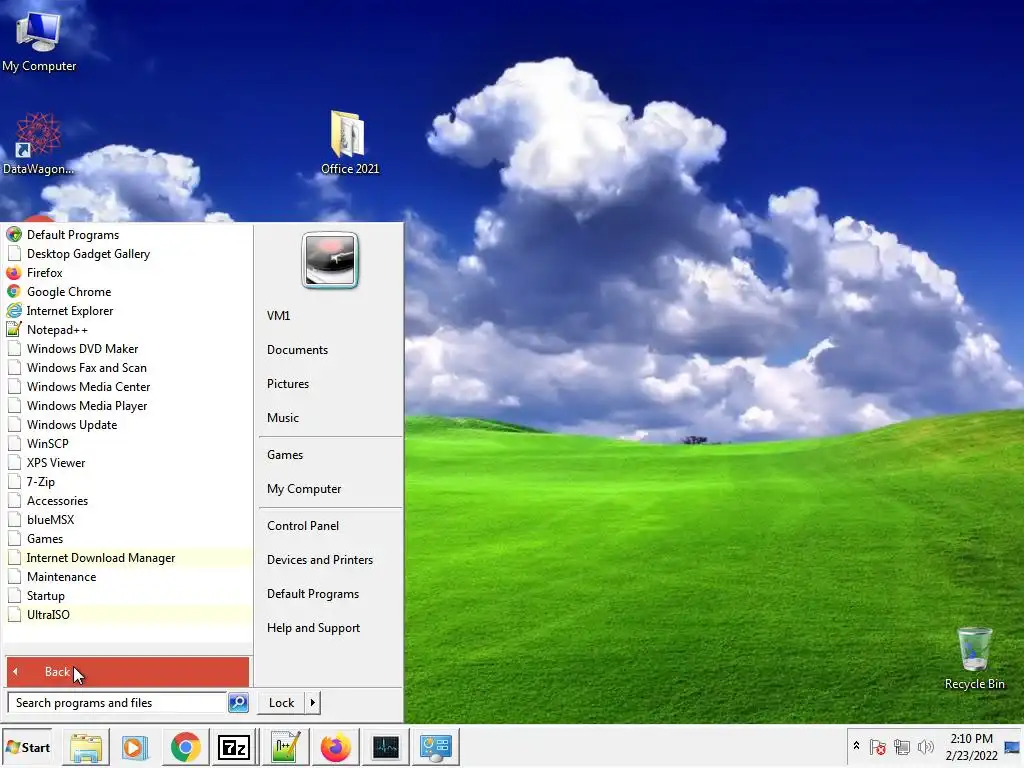Open Notepad++ from the taskbar
This screenshot has height=768, width=1024.
click(285, 747)
